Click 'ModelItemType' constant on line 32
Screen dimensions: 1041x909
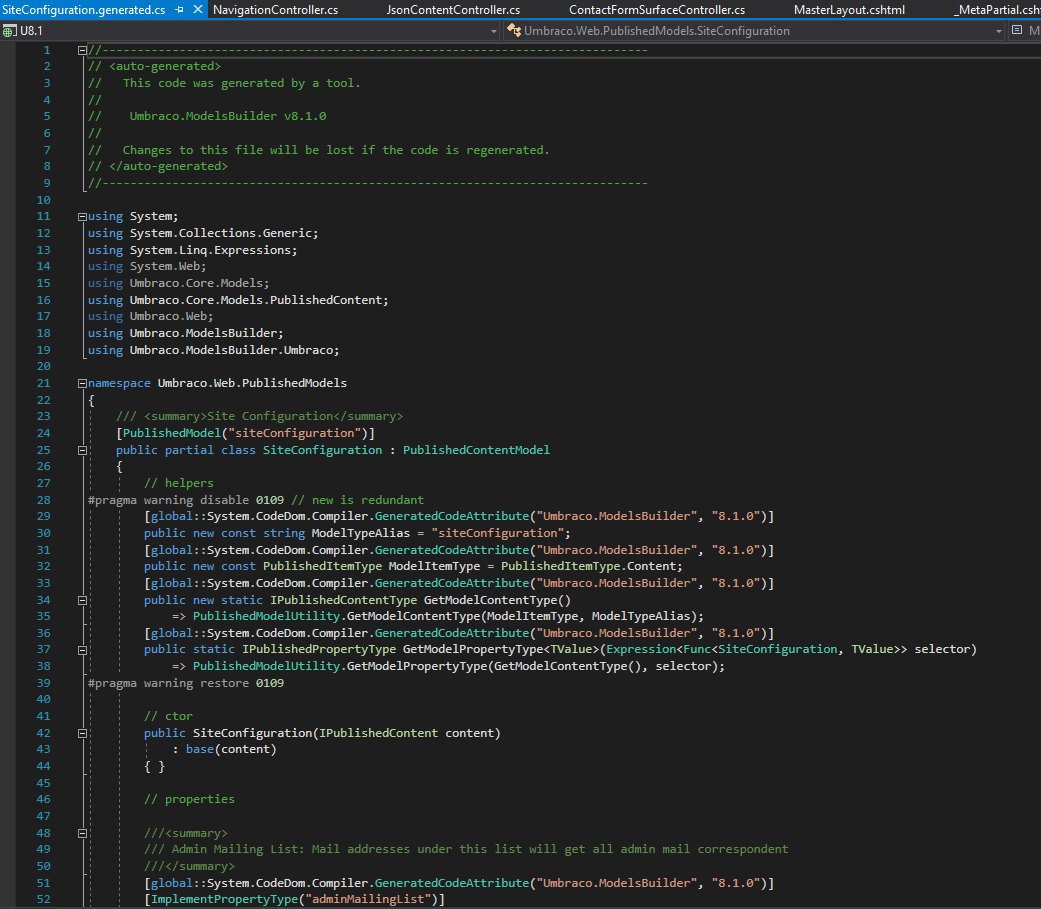click(x=434, y=566)
